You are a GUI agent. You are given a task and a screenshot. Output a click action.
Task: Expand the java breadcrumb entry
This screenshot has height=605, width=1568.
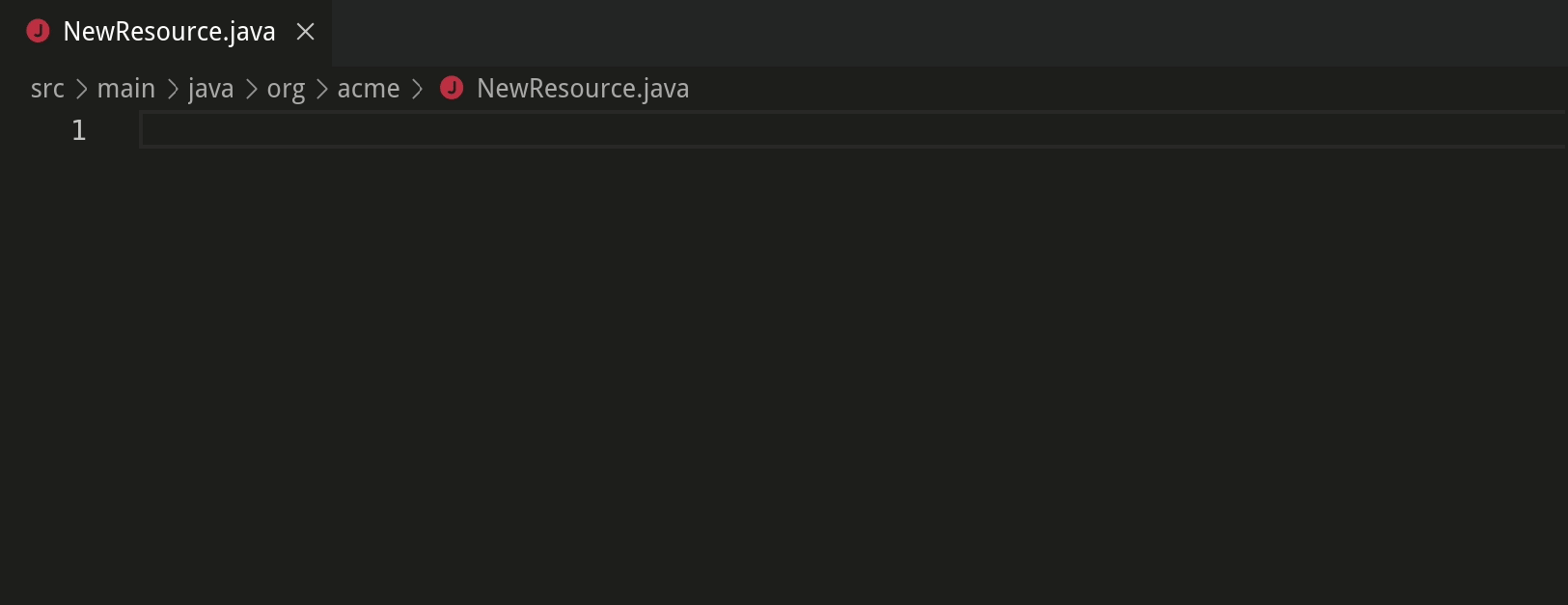[x=210, y=88]
